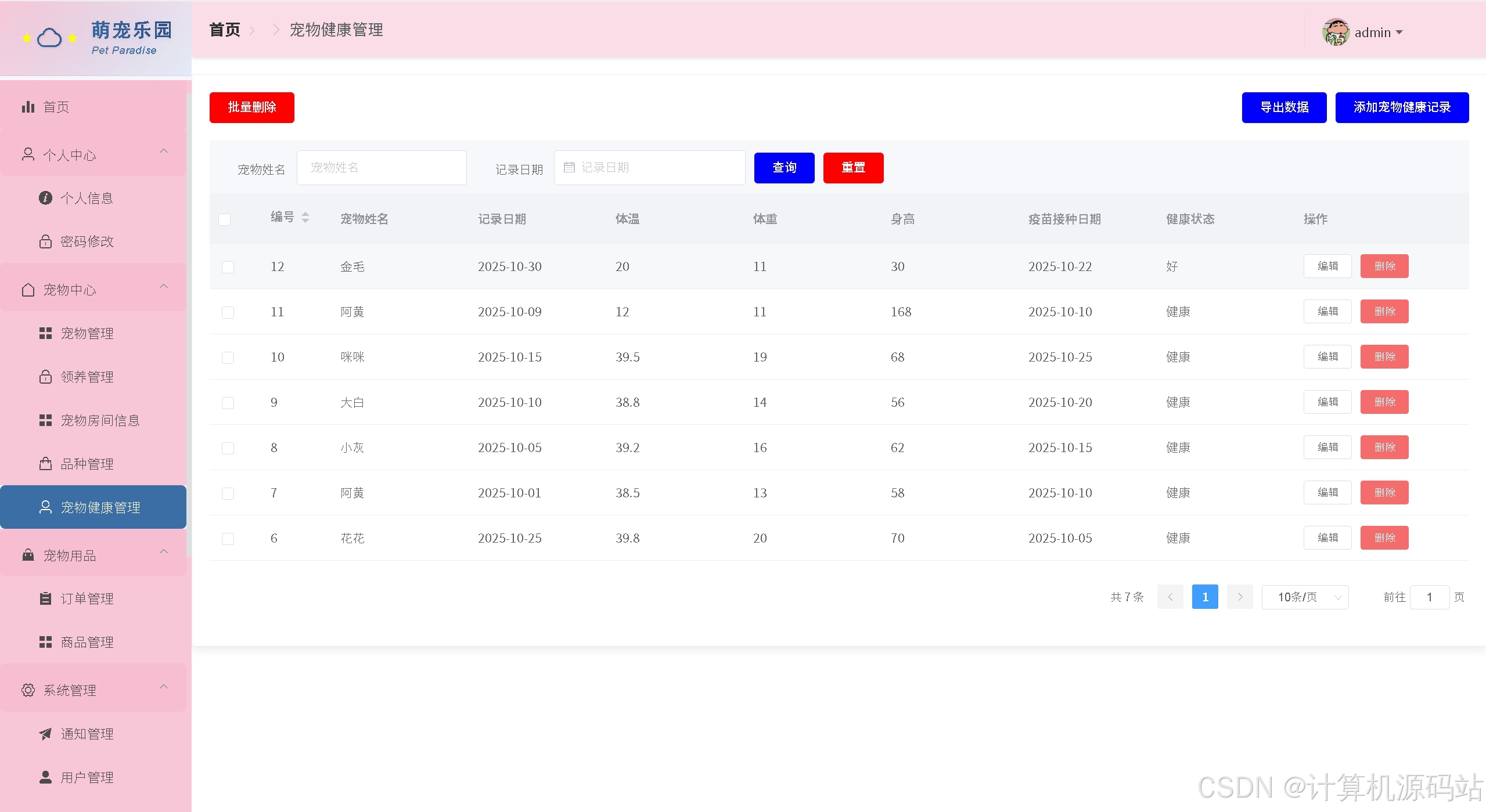Click the 首页 breadcrumb link
This screenshot has height=812, width=1486.
click(x=225, y=30)
